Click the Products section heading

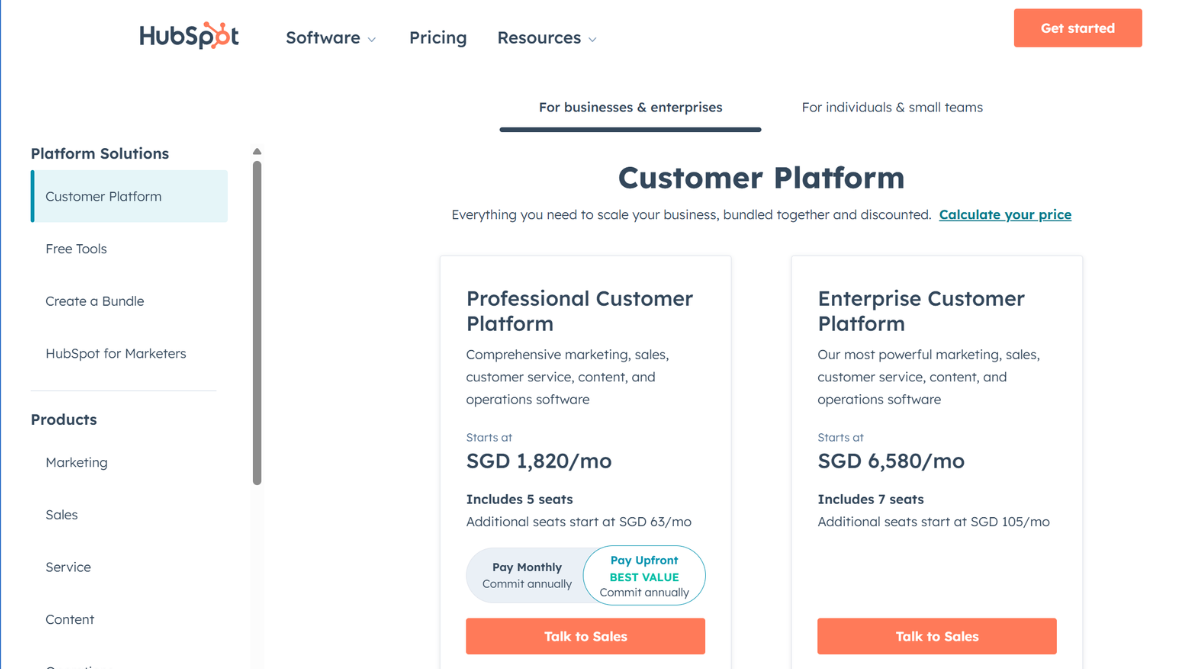[x=63, y=420]
